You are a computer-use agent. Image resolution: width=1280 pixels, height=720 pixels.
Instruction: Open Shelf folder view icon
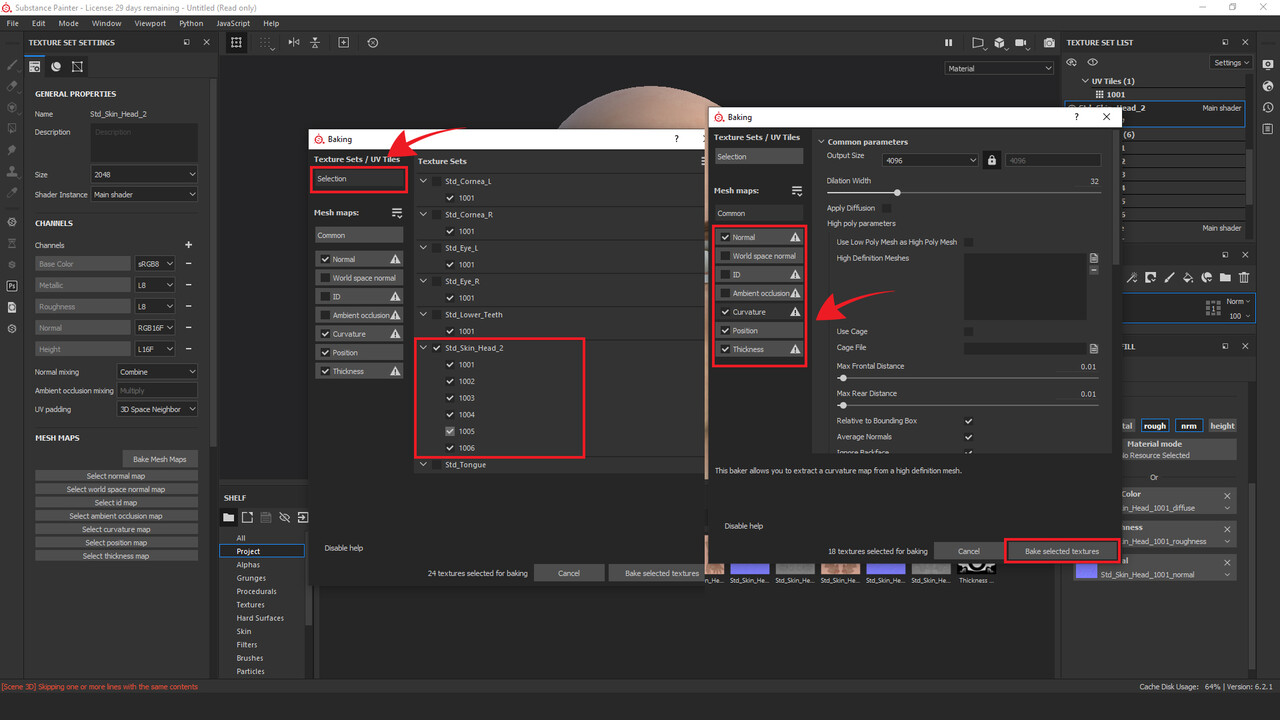coord(229,518)
